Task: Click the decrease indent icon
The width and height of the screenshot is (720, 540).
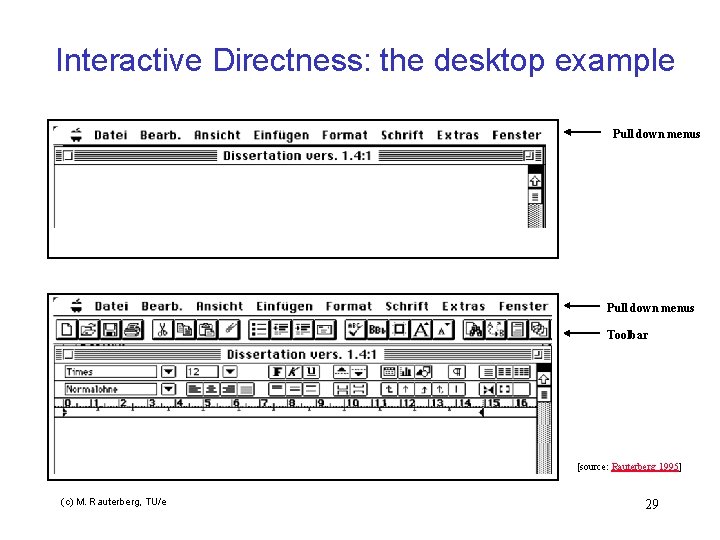Action: point(281,329)
